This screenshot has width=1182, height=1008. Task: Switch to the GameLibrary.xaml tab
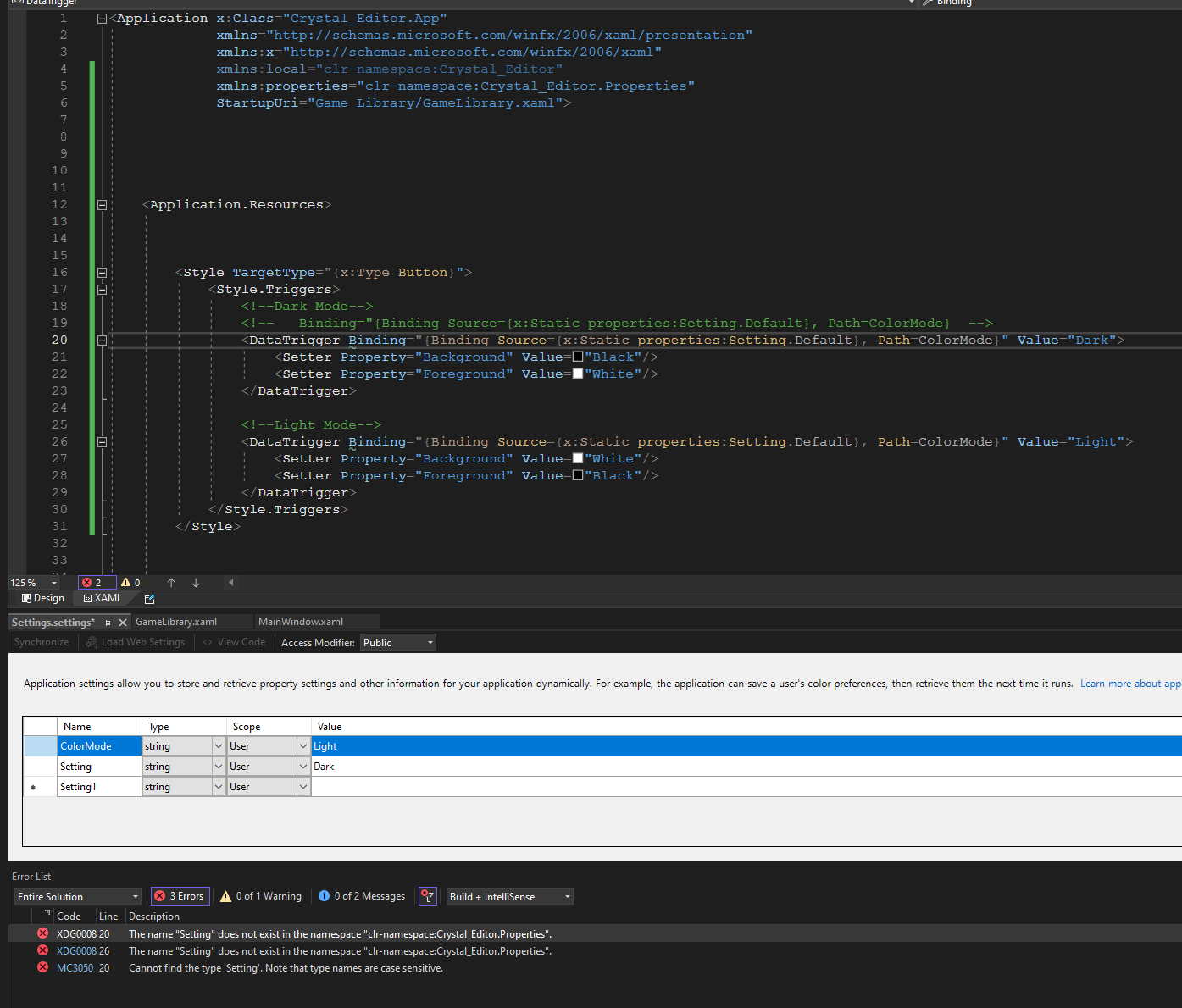176,622
